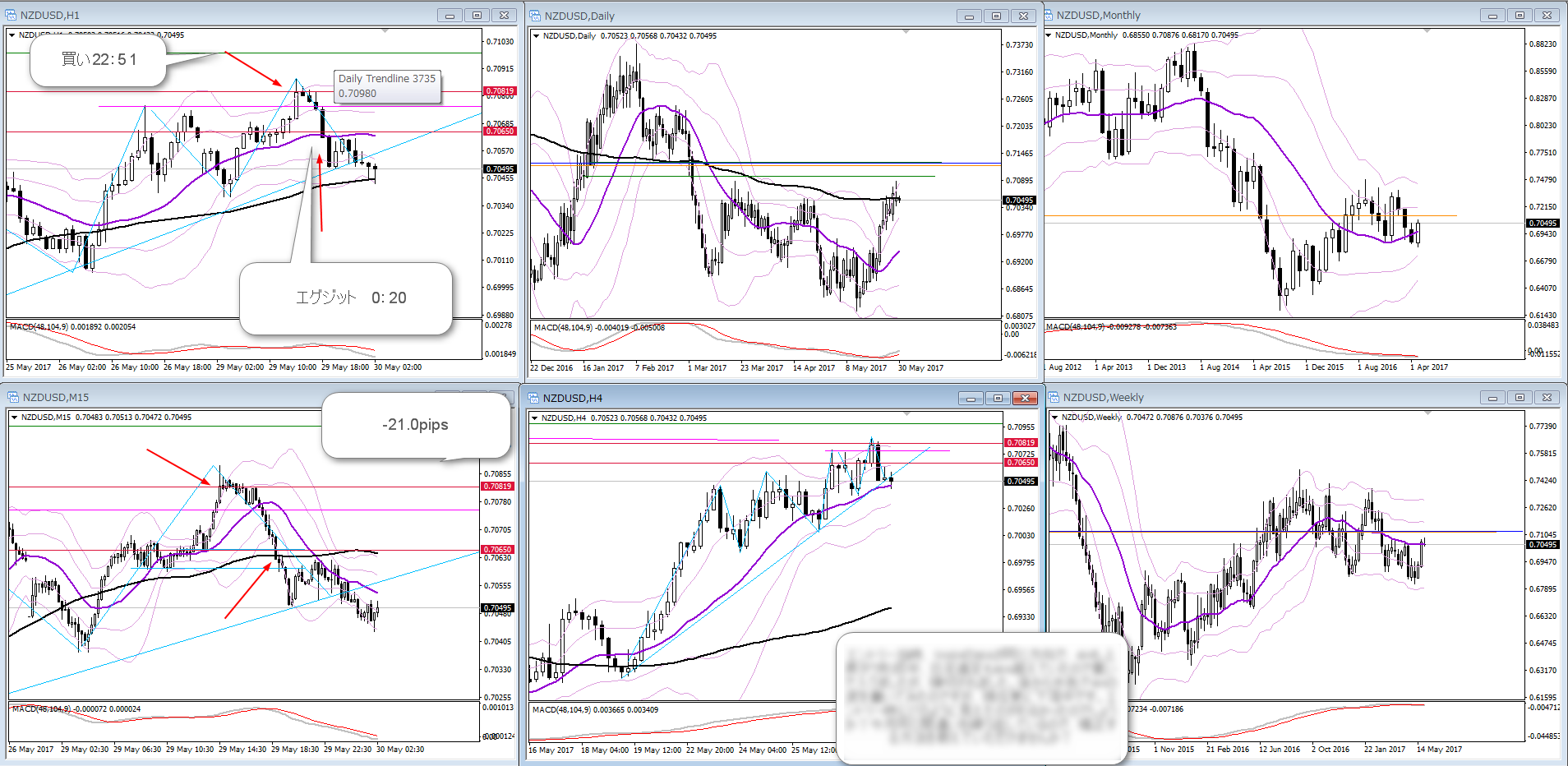Click the NZDUSD,M15 window icon

(13, 398)
